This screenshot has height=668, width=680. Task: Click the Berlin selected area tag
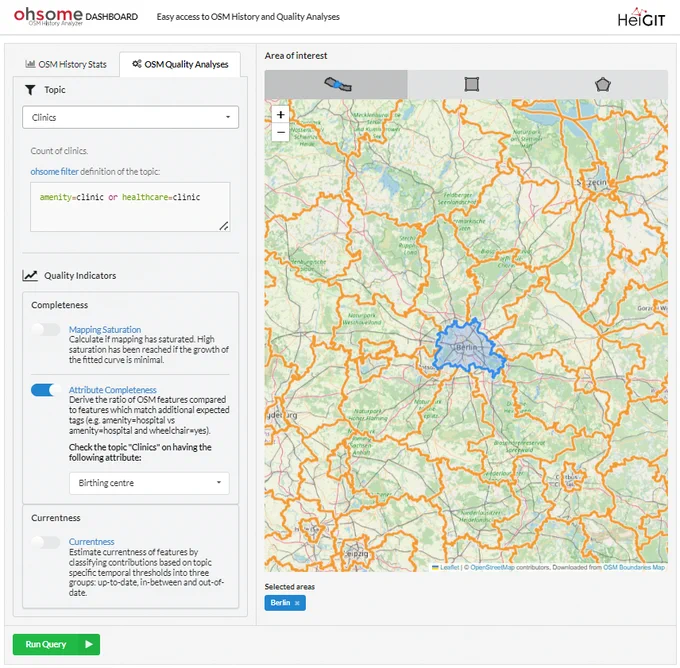pyautogui.click(x=285, y=603)
